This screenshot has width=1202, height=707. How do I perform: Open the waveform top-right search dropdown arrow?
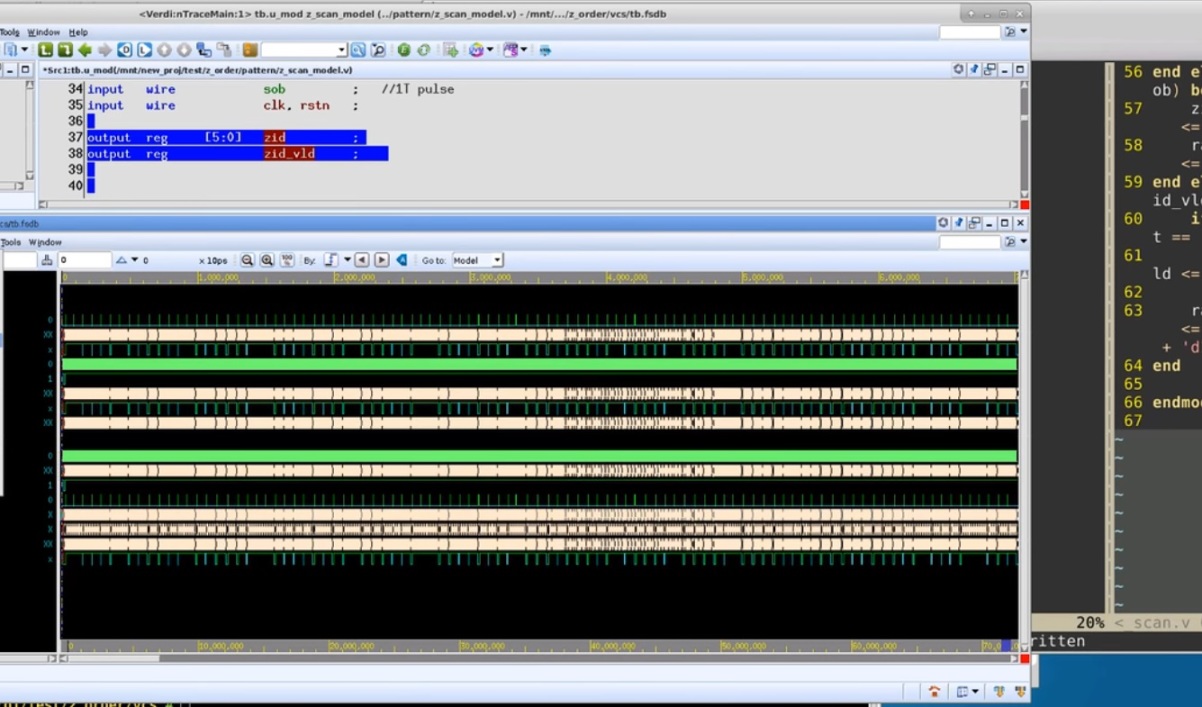pos(1023,242)
